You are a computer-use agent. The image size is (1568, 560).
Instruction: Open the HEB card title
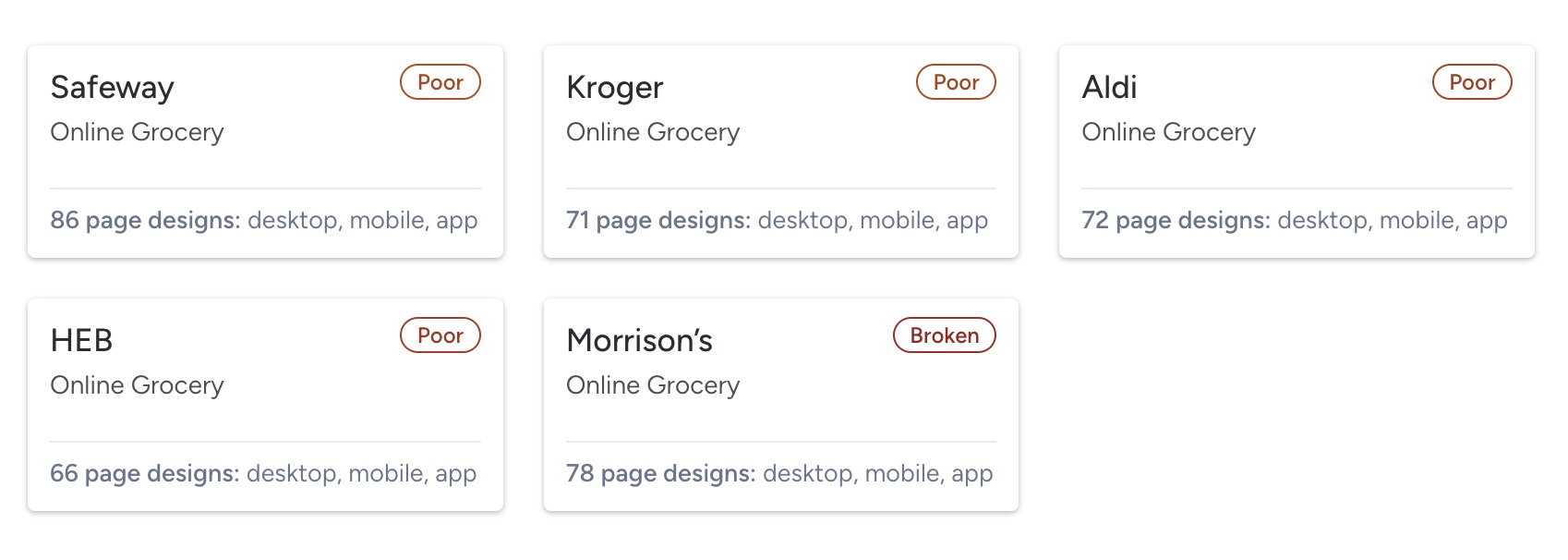tap(82, 341)
